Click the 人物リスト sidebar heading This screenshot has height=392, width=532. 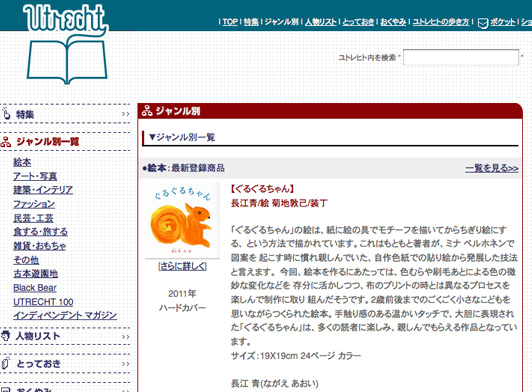tap(38, 336)
